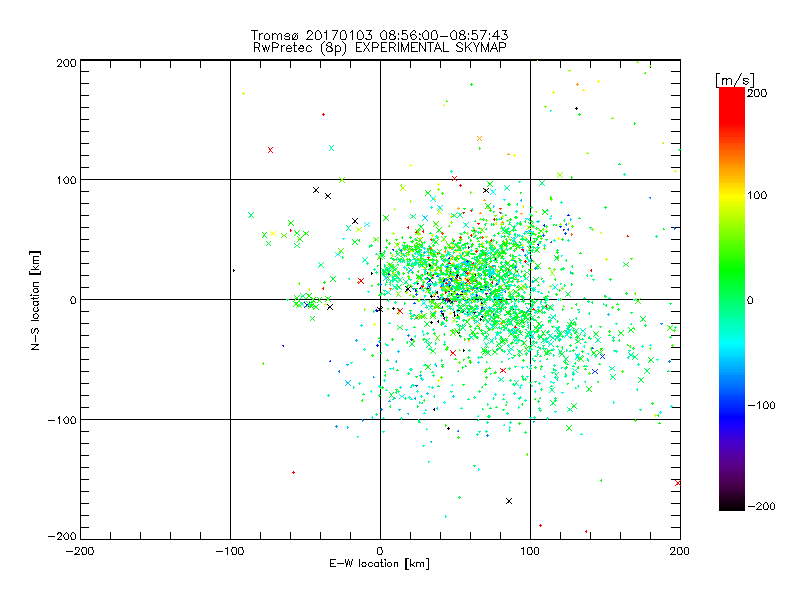Image resolution: width=800 pixels, height=600 pixels.
Task: Click the x-axis tick label '0'
Action: tap(380, 551)
